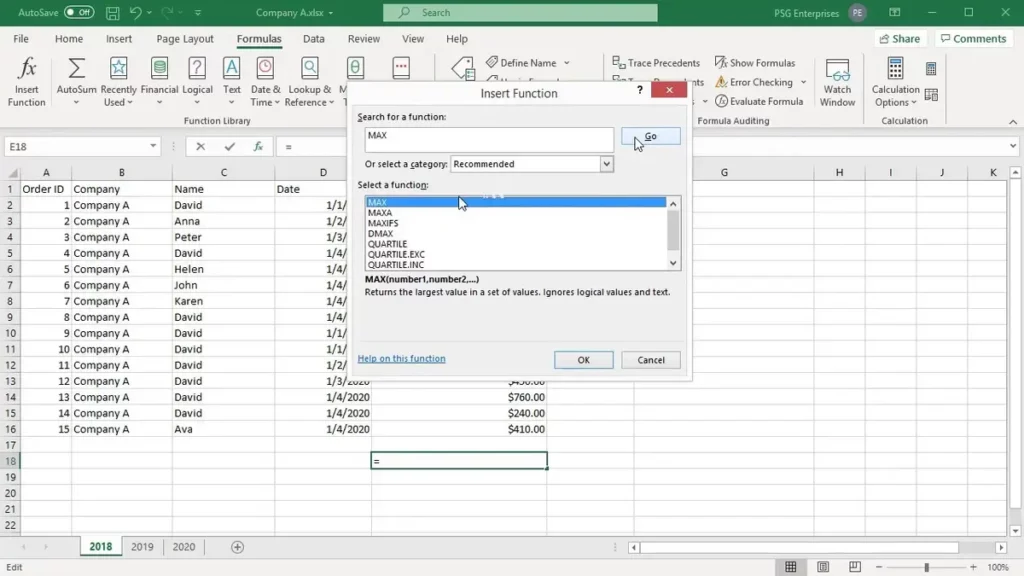
Task: Switch to the Home tab
Action: (69, 39)
